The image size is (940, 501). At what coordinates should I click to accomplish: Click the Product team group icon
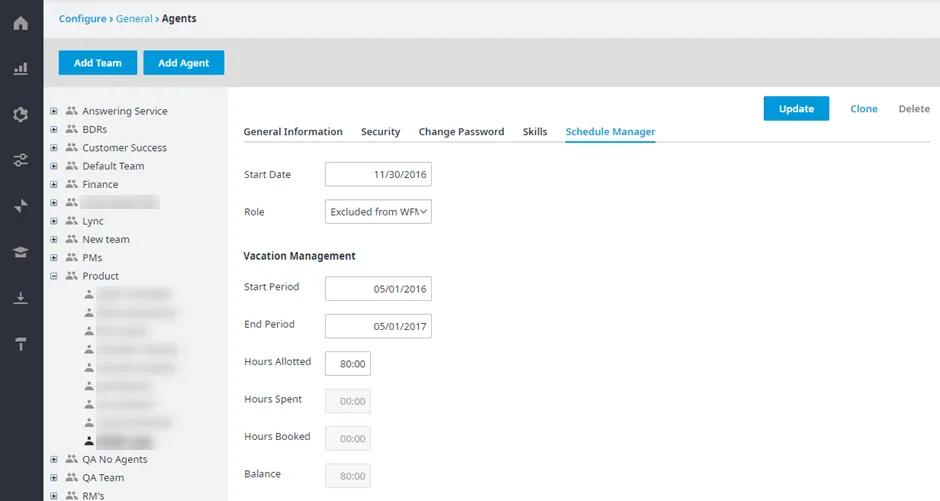72,276
